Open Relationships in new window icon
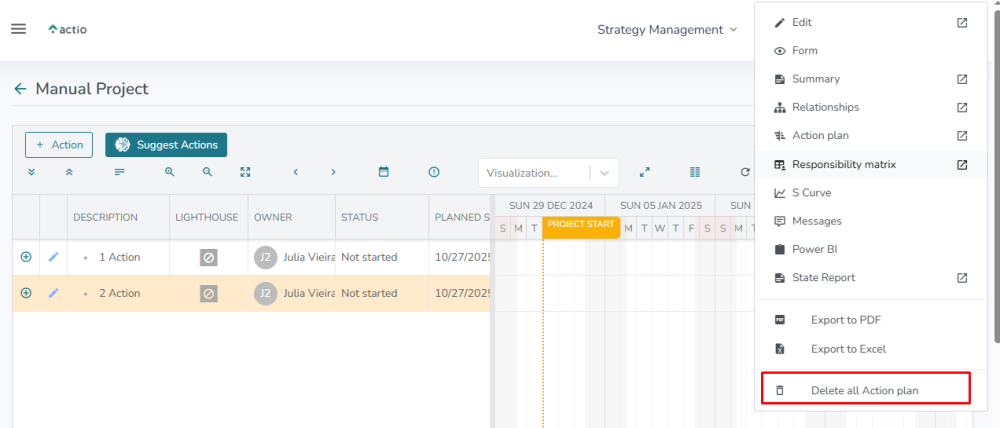Screen dimensions: 1000x428 coord(962,107)
